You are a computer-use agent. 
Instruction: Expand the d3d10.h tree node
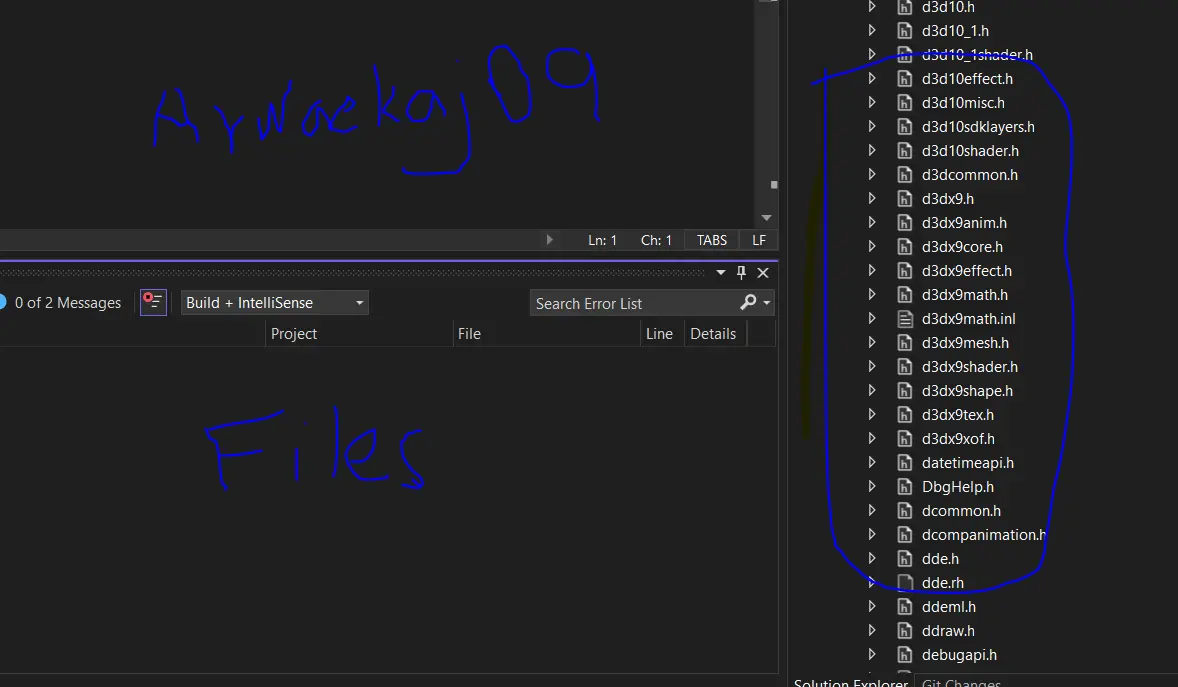(x=871, y=7)
